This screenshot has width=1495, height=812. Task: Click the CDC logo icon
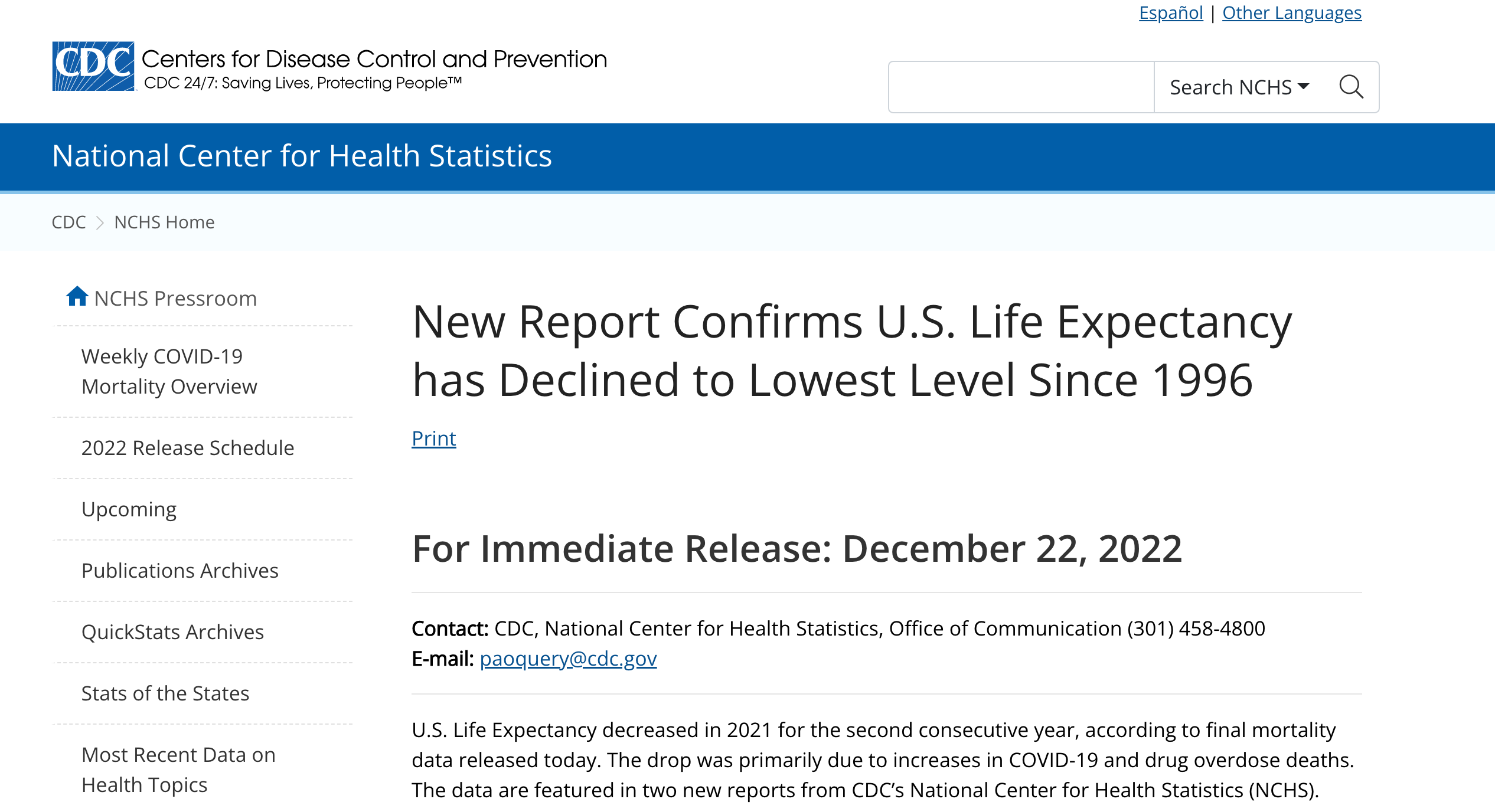click(93, 66)
